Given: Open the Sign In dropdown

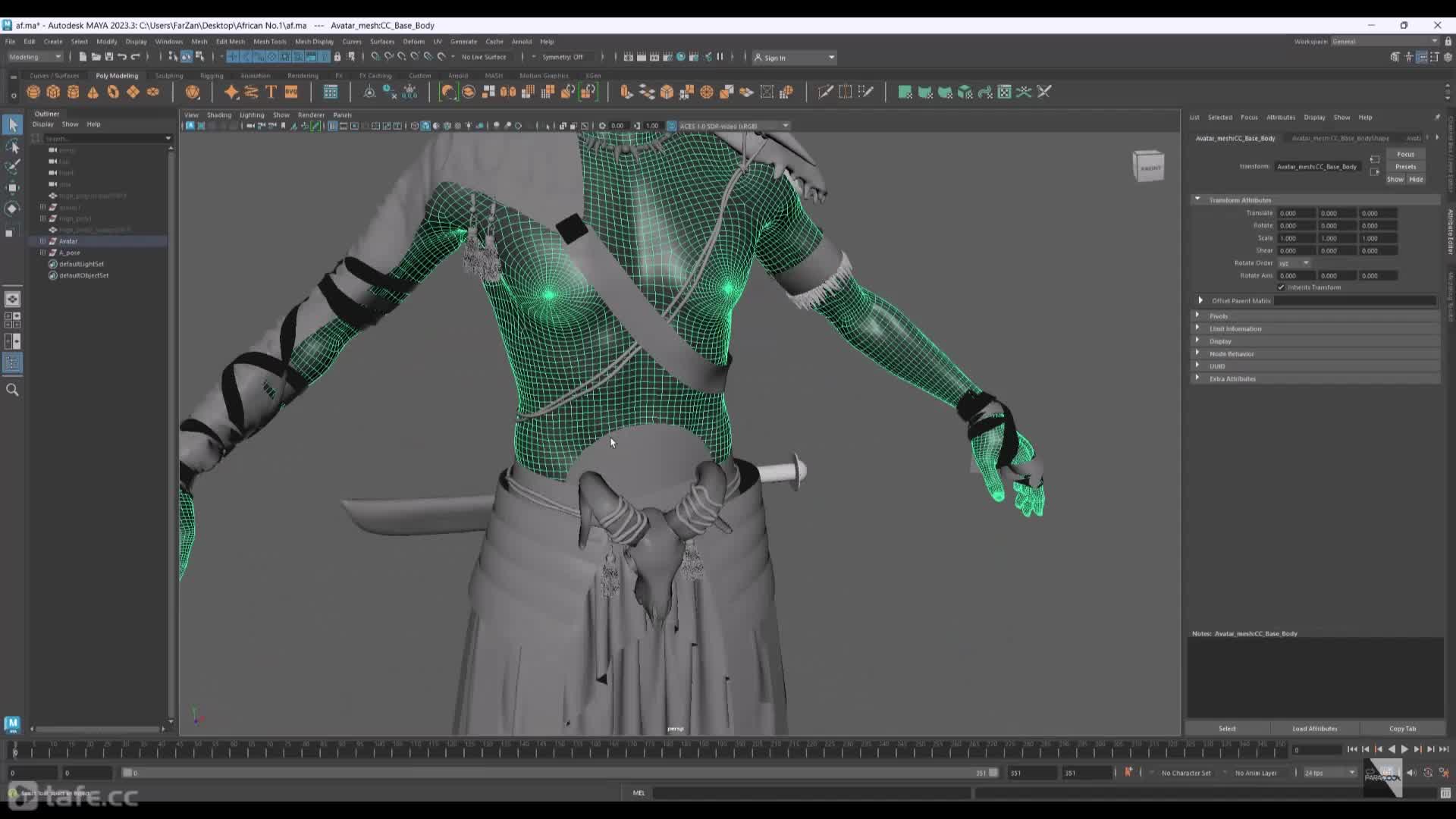Looking at the screenshot, I should click(x=794, y=58).
